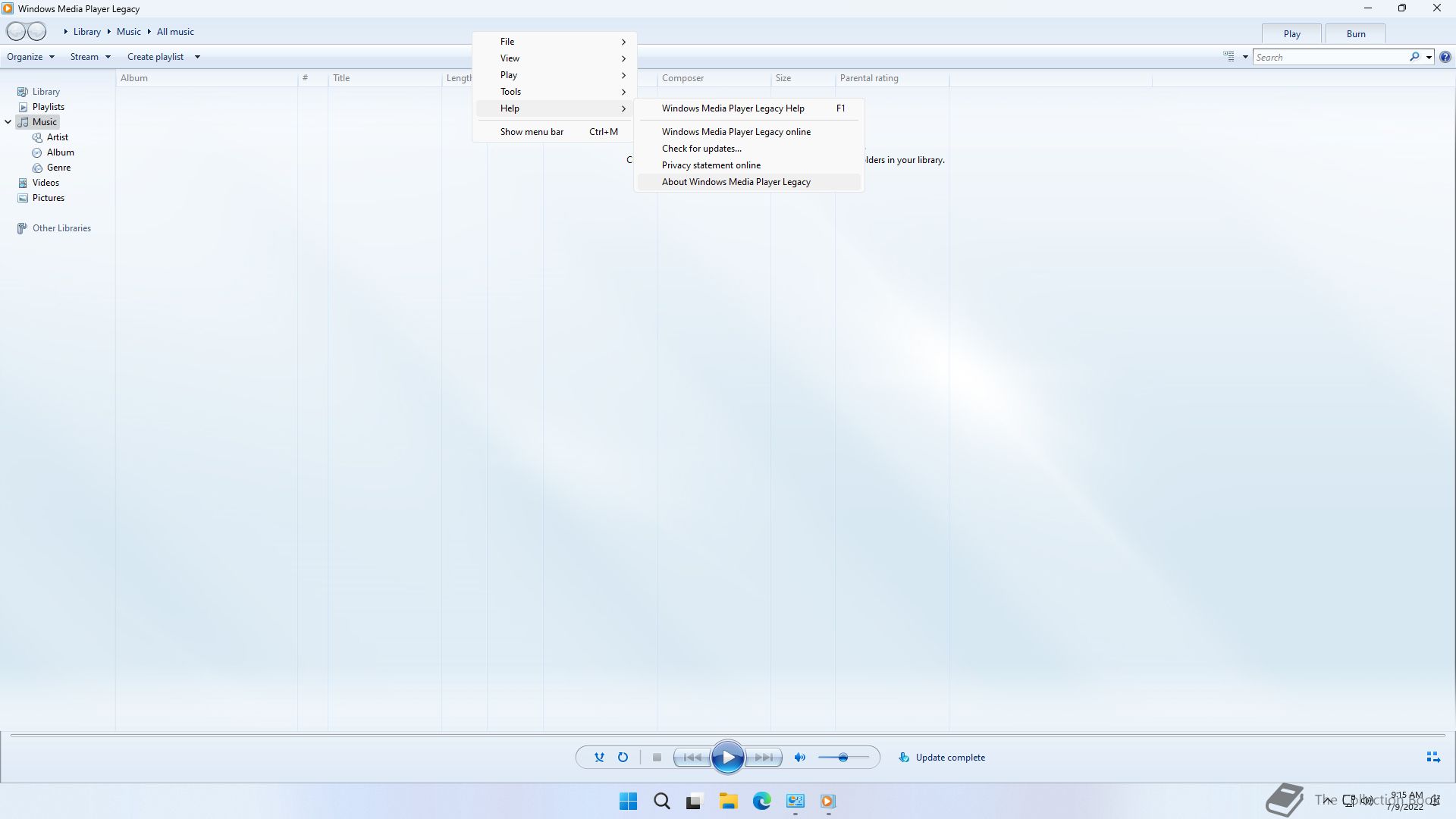Screen dimensions: 1456x819
Task: Sort by the Size column header
Action: pyautogui.click(x=803, y=78)
